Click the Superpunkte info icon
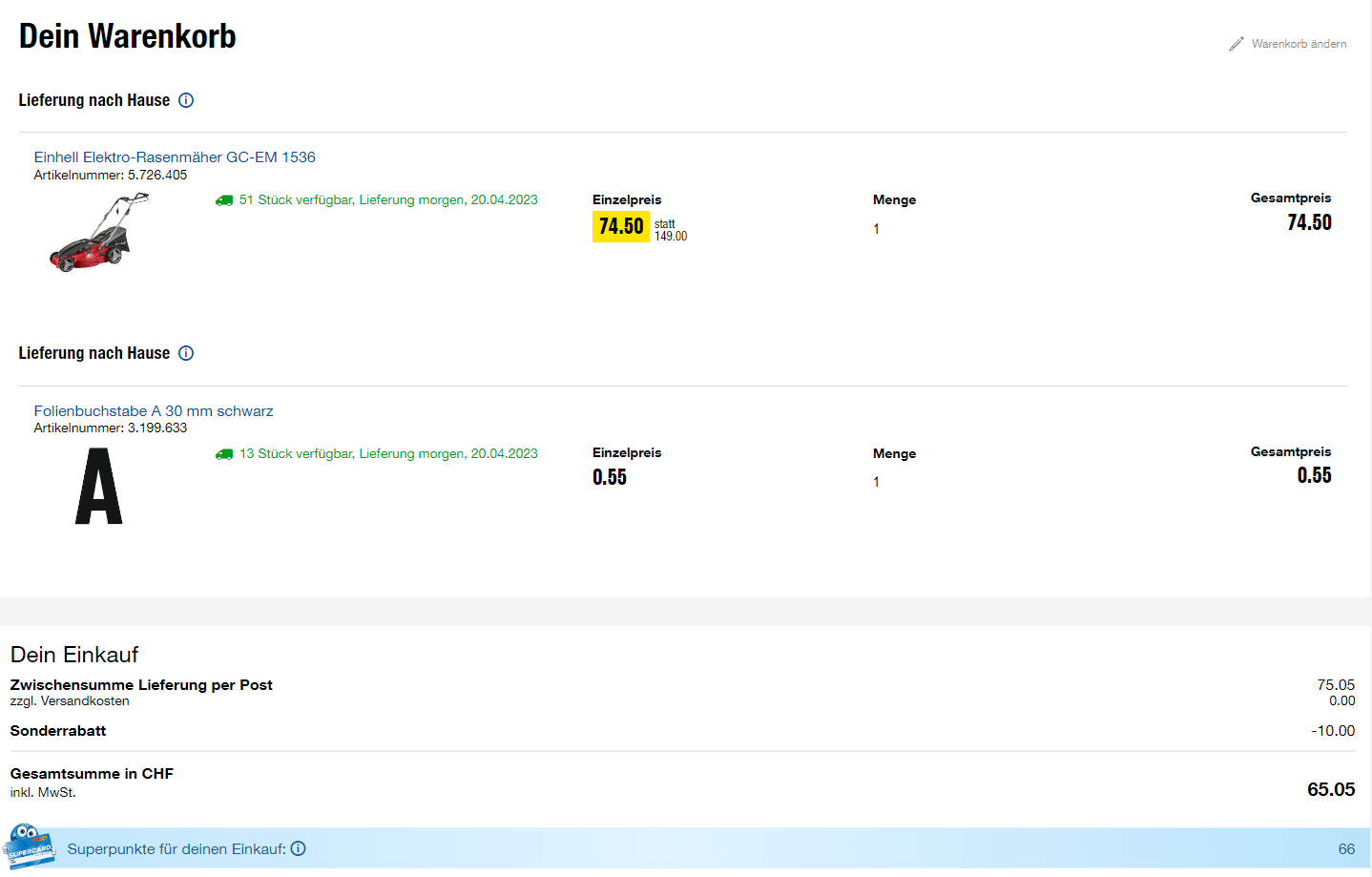Image resolution: width=1372 pixels, height=877 pixels. pyautogui.click(x=299, y=848)
